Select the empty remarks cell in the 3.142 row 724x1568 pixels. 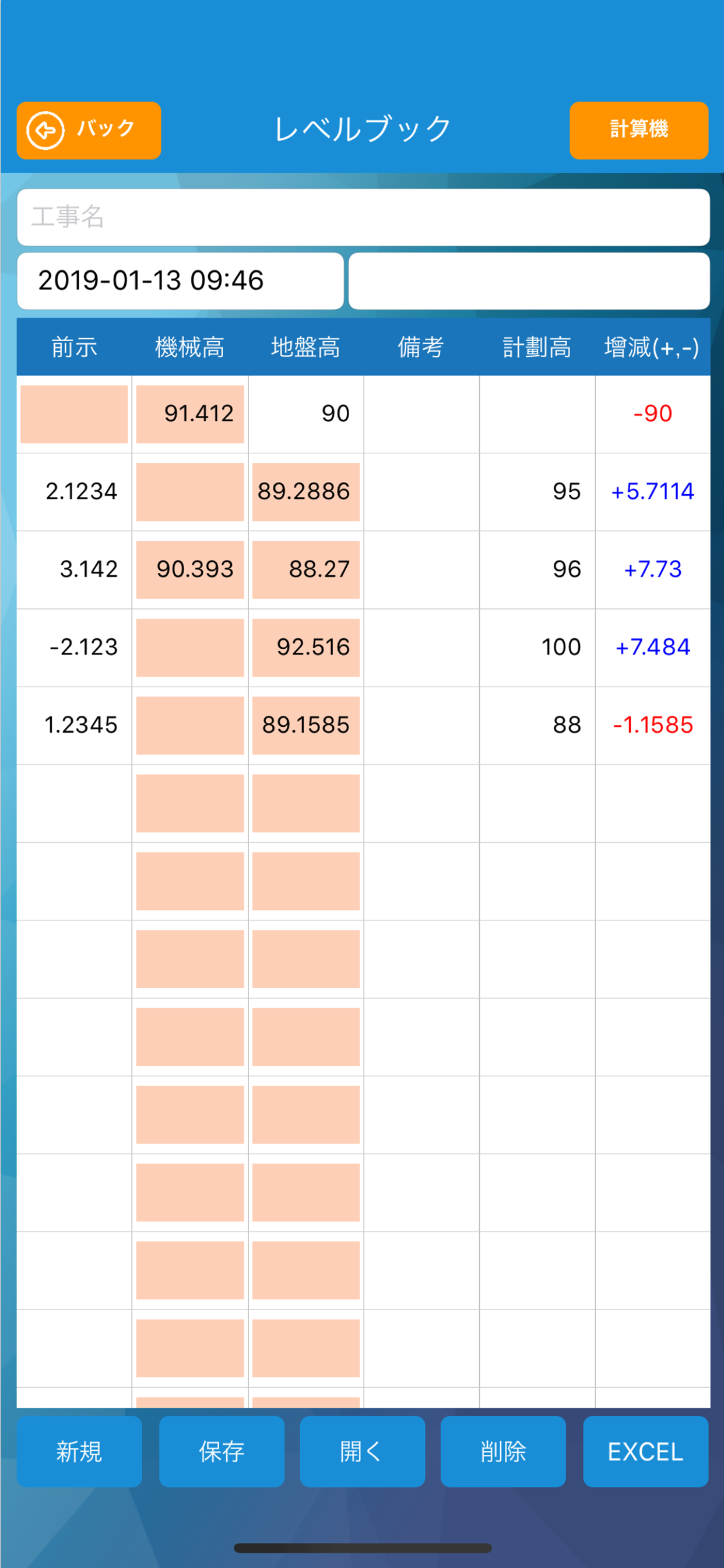421,570
